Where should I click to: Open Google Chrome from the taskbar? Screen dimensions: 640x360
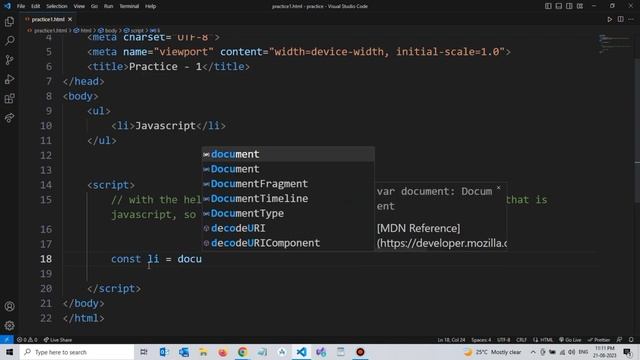click(x=242, y=352)
